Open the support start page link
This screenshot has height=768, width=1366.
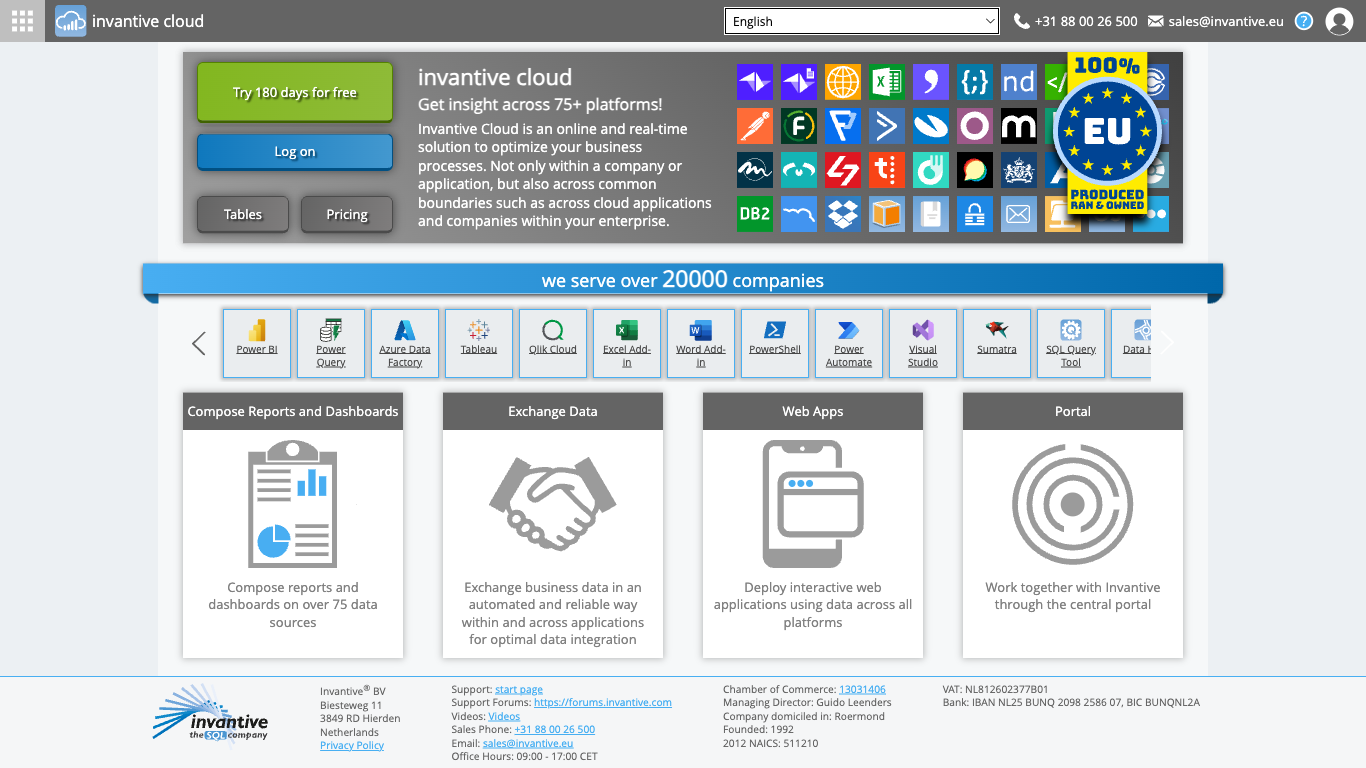pos(519,689)
